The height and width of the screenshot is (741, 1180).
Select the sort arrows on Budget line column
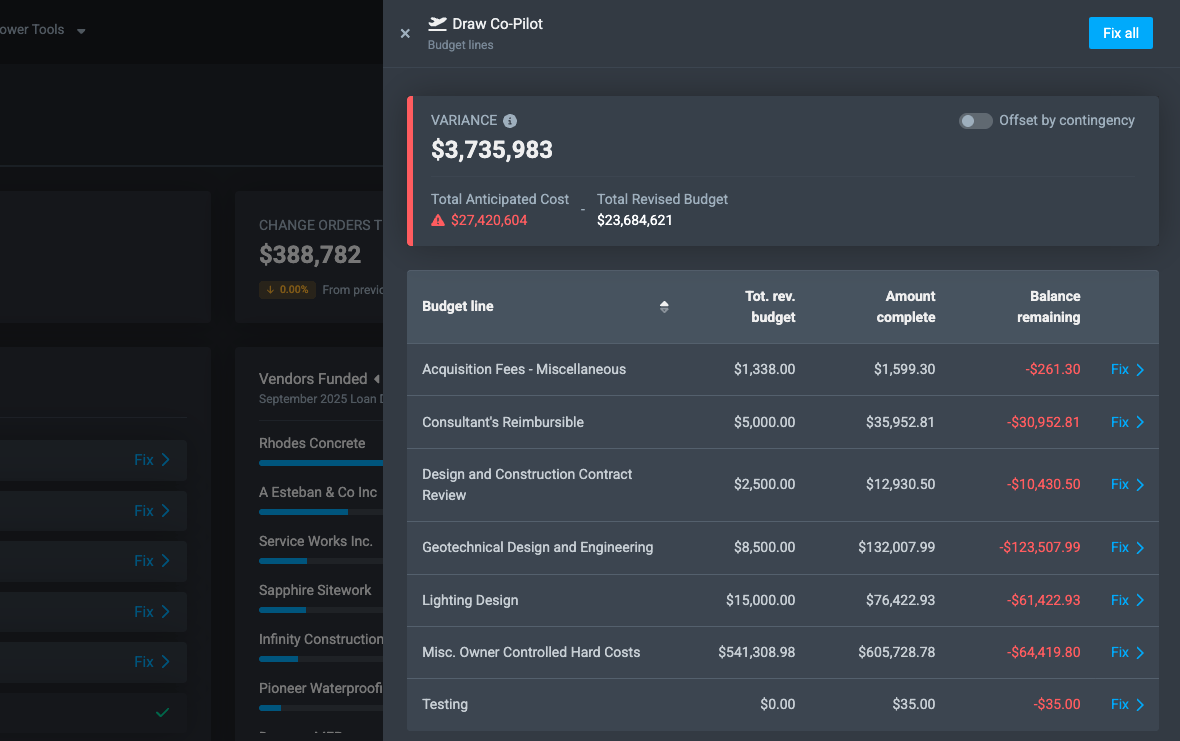664,307
